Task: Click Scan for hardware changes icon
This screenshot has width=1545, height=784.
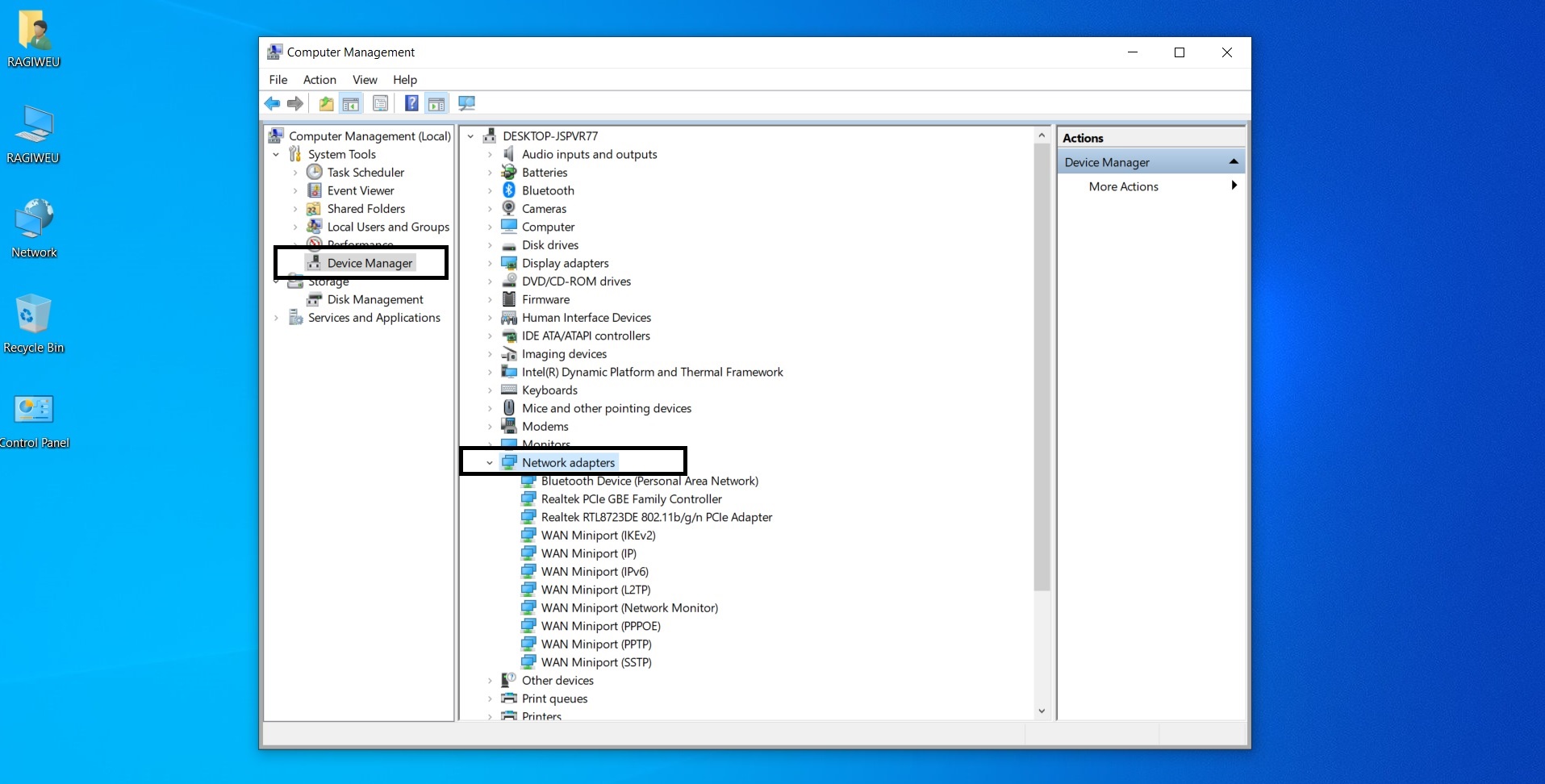Action: tap(466, 103)
